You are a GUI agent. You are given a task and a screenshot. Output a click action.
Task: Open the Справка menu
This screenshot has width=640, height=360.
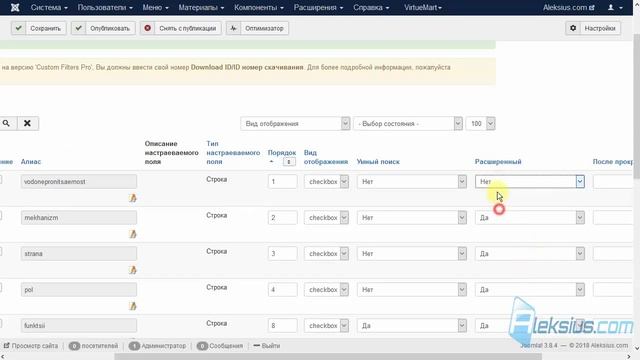[371, 7]
